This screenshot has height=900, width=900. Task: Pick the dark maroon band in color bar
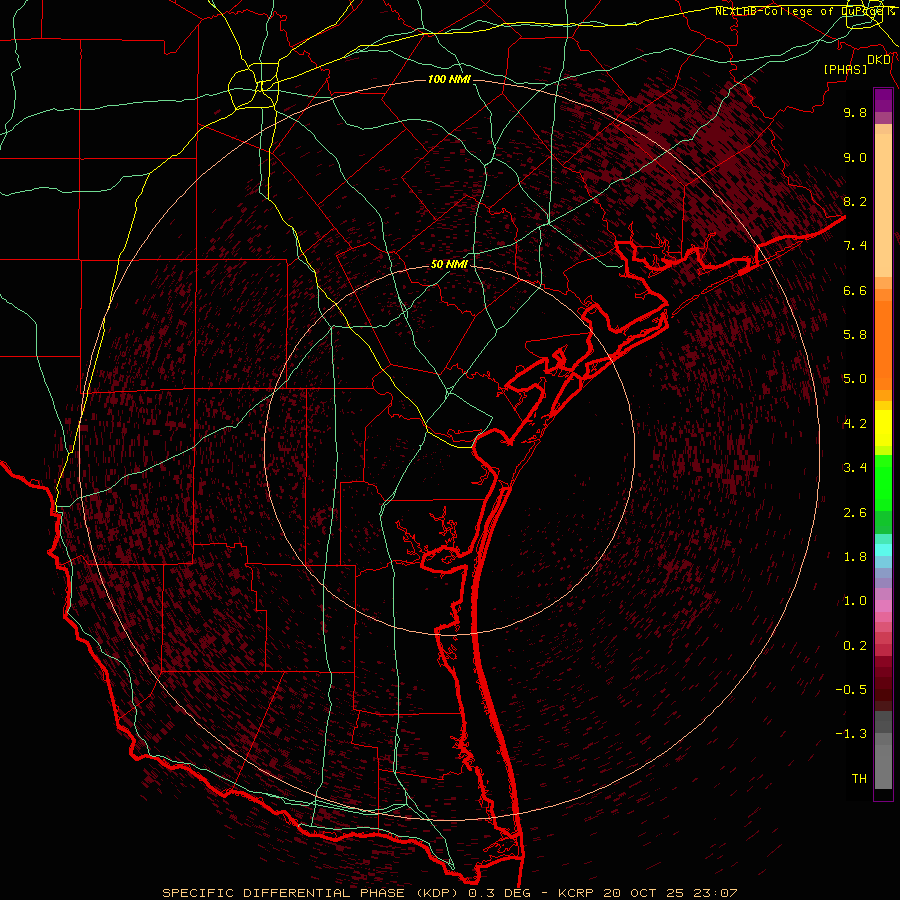click(883, 683)
